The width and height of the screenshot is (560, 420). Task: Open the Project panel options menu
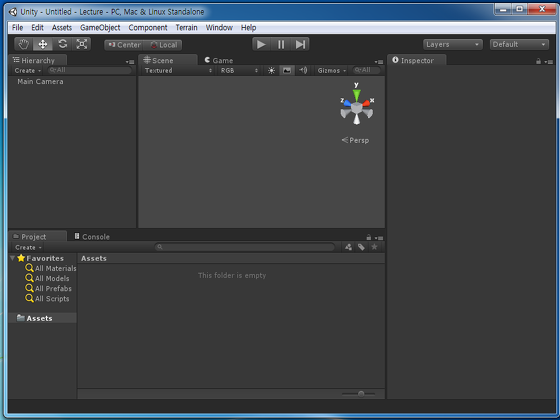379,238
